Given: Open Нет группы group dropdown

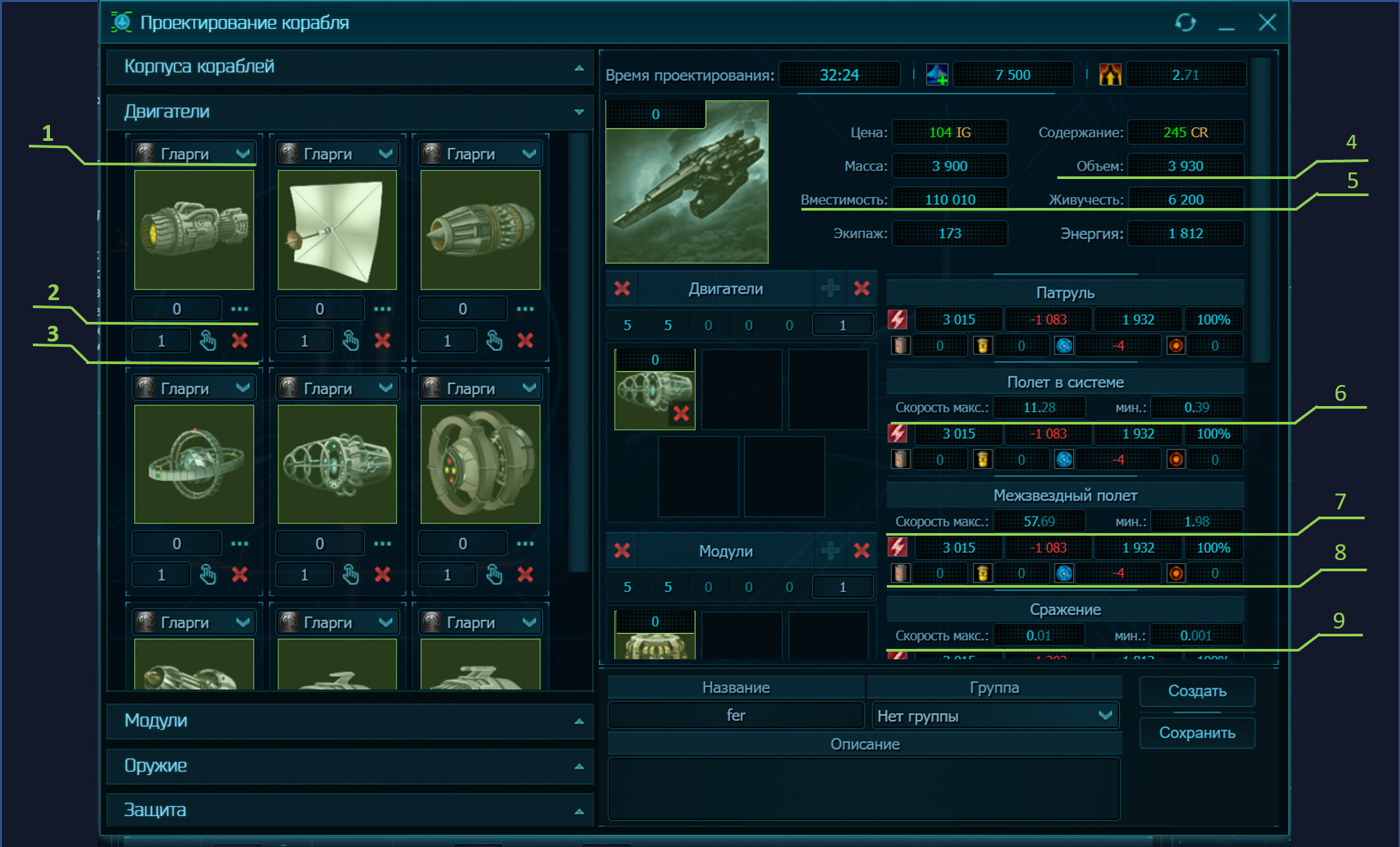Looking at the screenshot, I should pos(994,715).
